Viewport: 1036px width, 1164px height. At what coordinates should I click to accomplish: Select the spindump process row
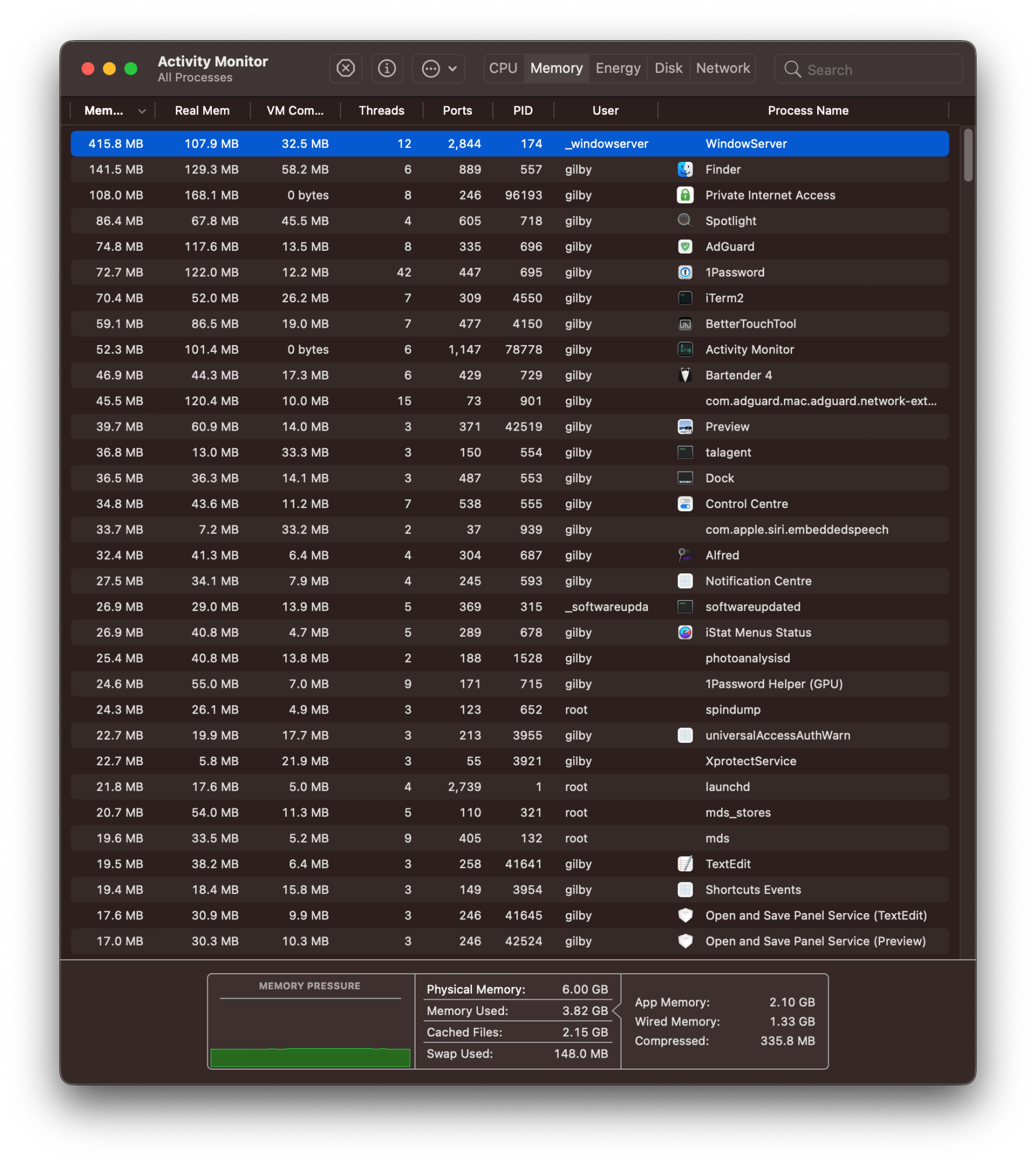[510, 709]
